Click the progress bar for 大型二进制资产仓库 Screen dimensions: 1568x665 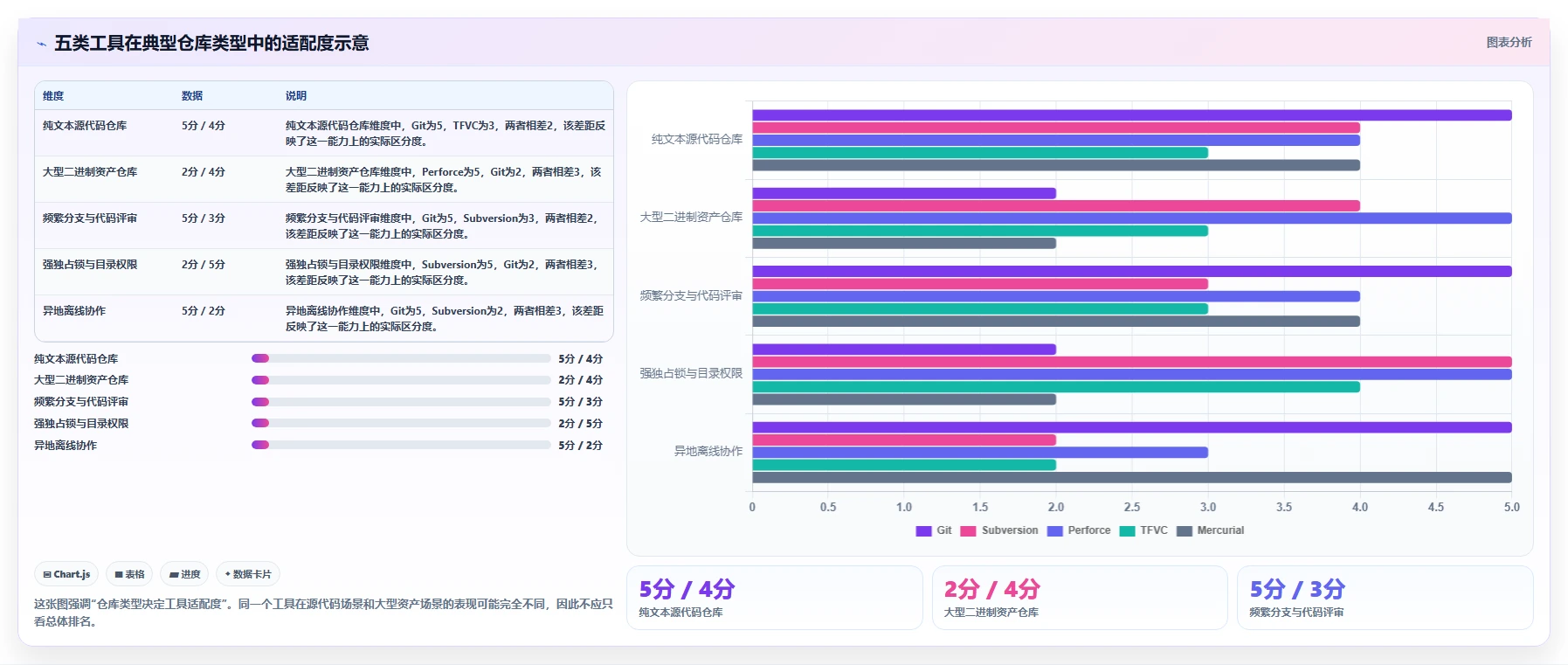[401, 380]
